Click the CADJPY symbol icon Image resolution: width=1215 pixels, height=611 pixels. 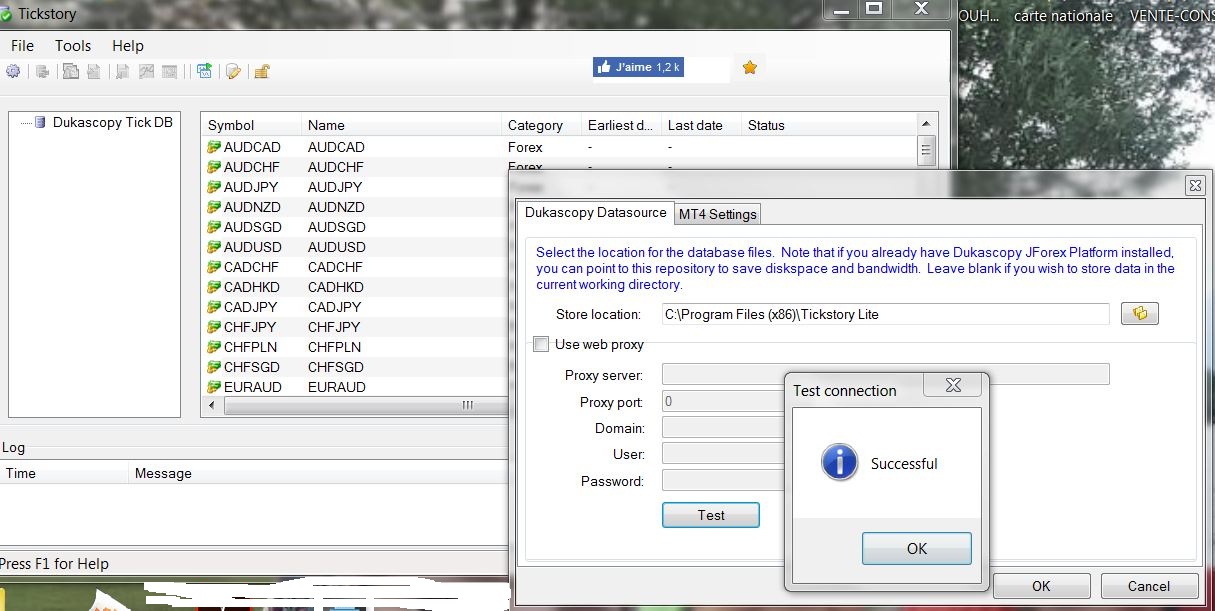coord(214,307)
